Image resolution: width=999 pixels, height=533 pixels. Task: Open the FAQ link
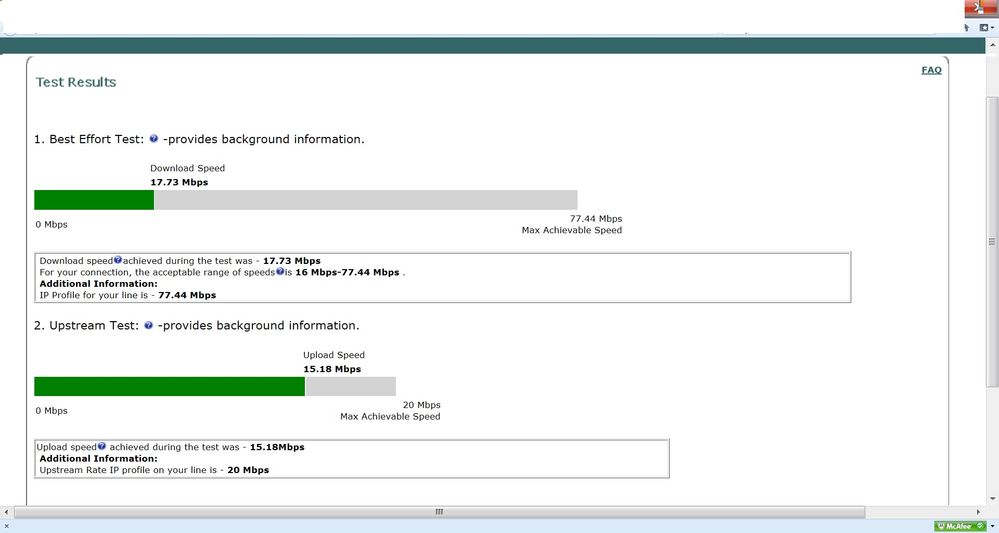(931, 70)
